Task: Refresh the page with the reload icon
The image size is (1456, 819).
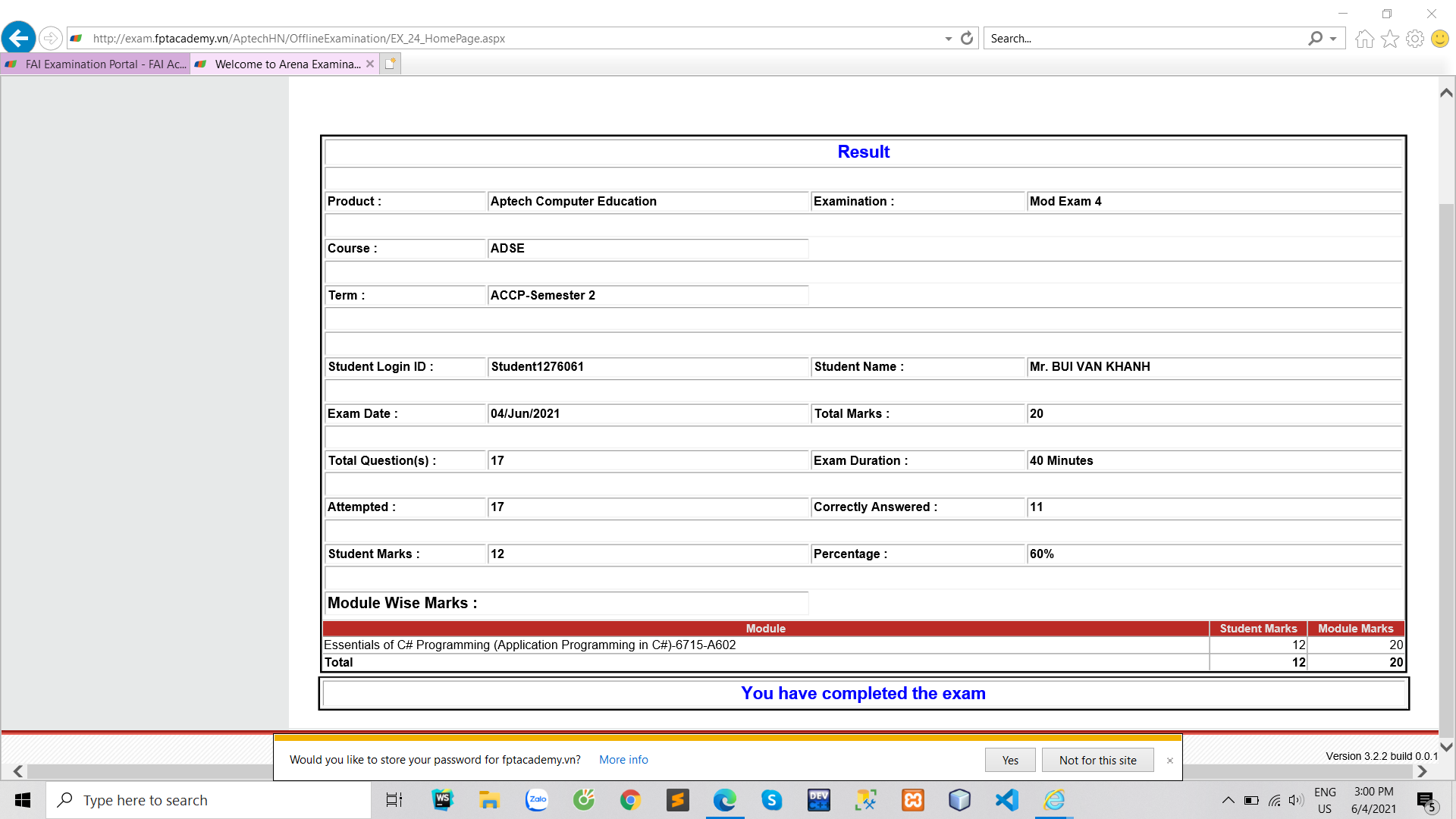Action: [967, 38]
